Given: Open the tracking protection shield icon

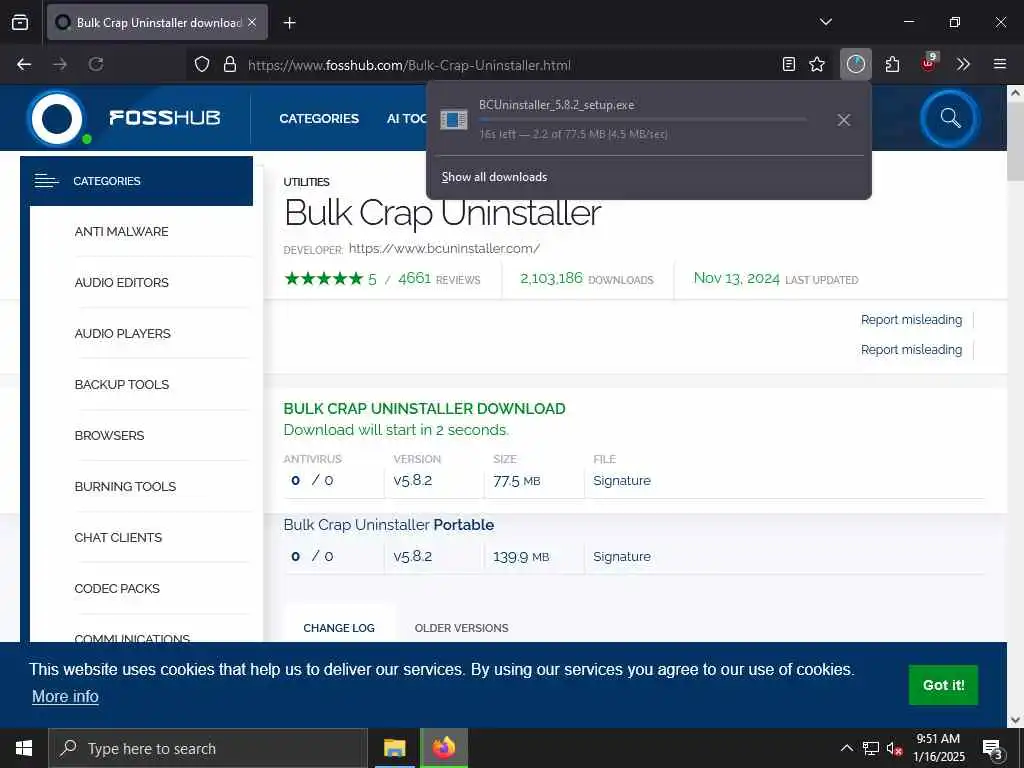Looking at the screenshot, I should point(202,64).
